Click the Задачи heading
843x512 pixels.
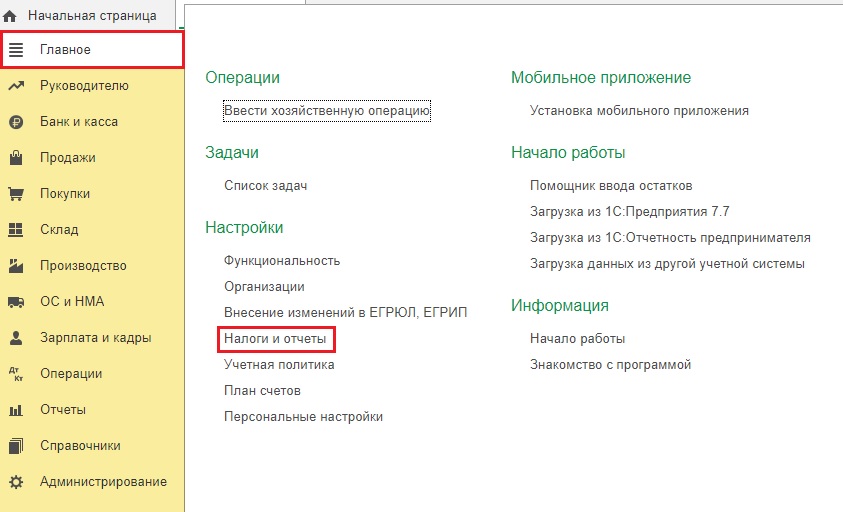click(232, 153)
